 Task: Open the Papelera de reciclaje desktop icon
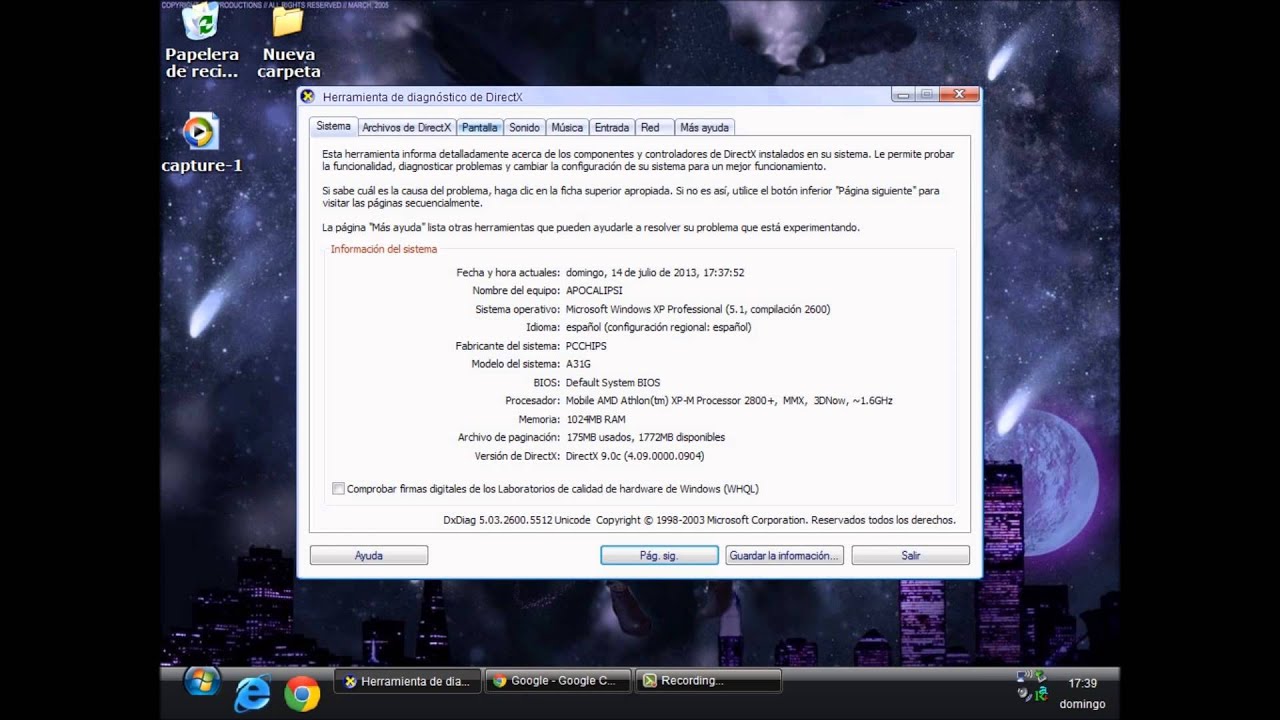[x=201, y=41]
